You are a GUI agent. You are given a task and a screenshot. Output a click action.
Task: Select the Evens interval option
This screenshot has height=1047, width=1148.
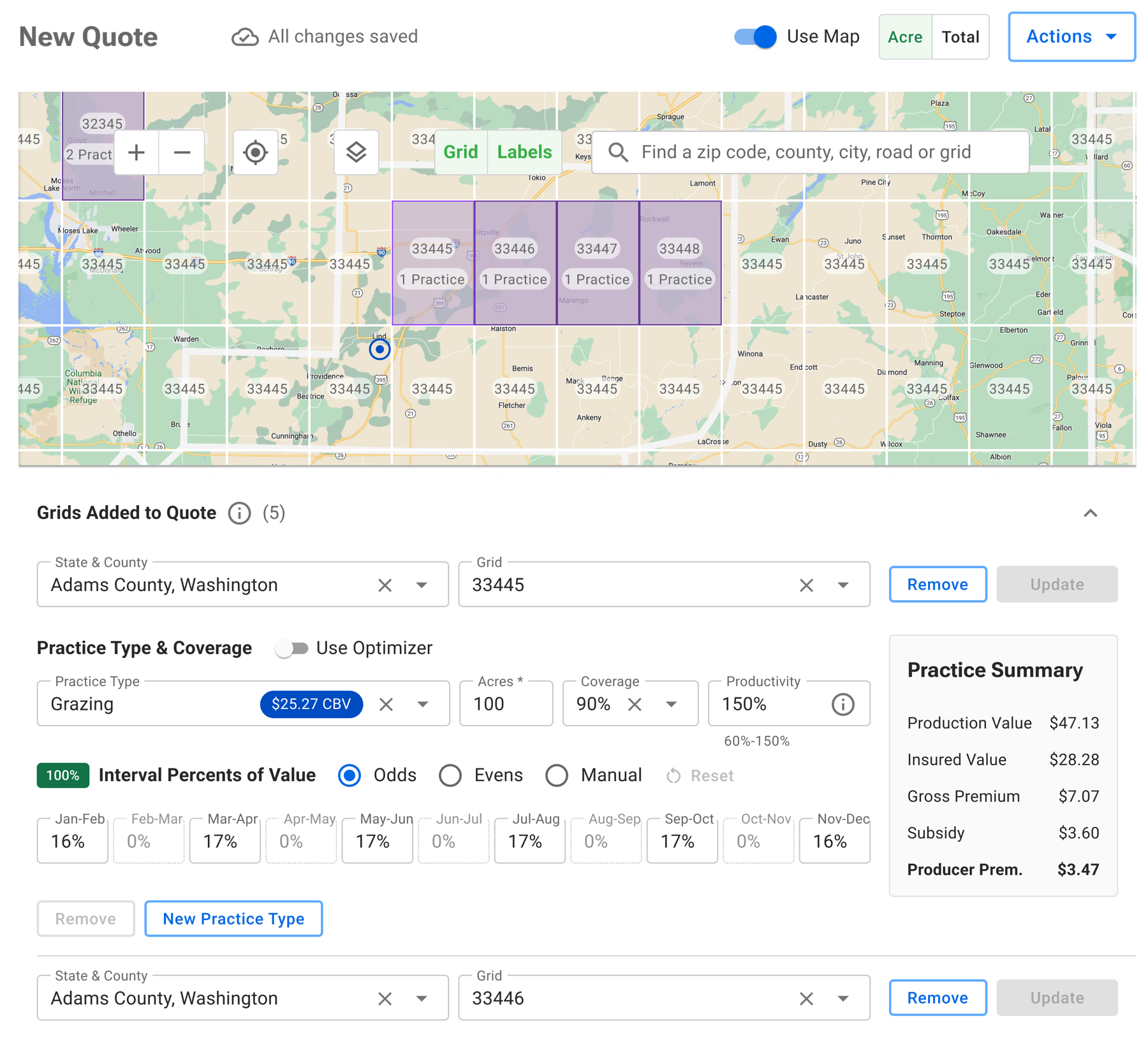(x=450, y=776)
